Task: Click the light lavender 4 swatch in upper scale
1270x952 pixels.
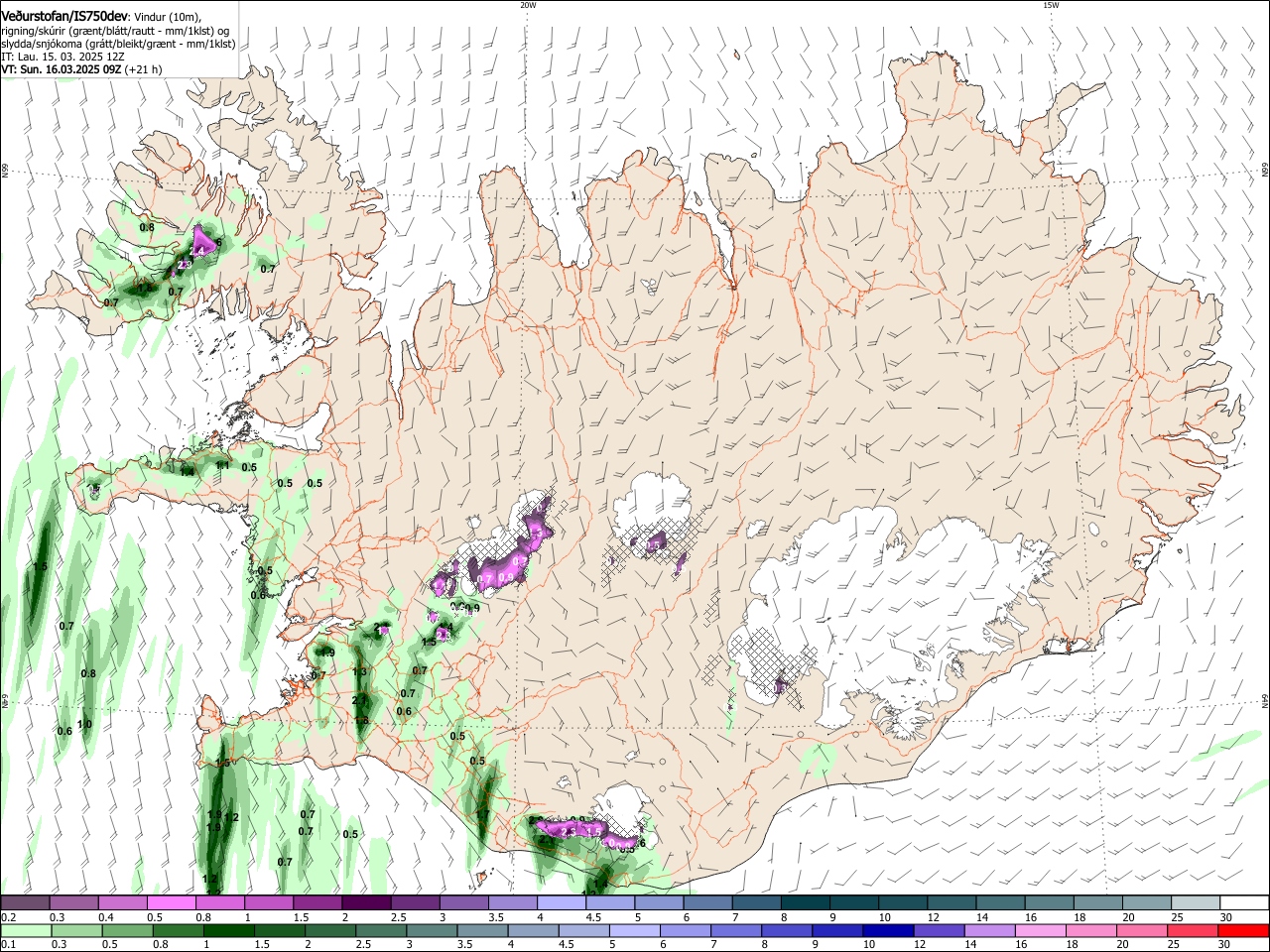Action: 561,902
